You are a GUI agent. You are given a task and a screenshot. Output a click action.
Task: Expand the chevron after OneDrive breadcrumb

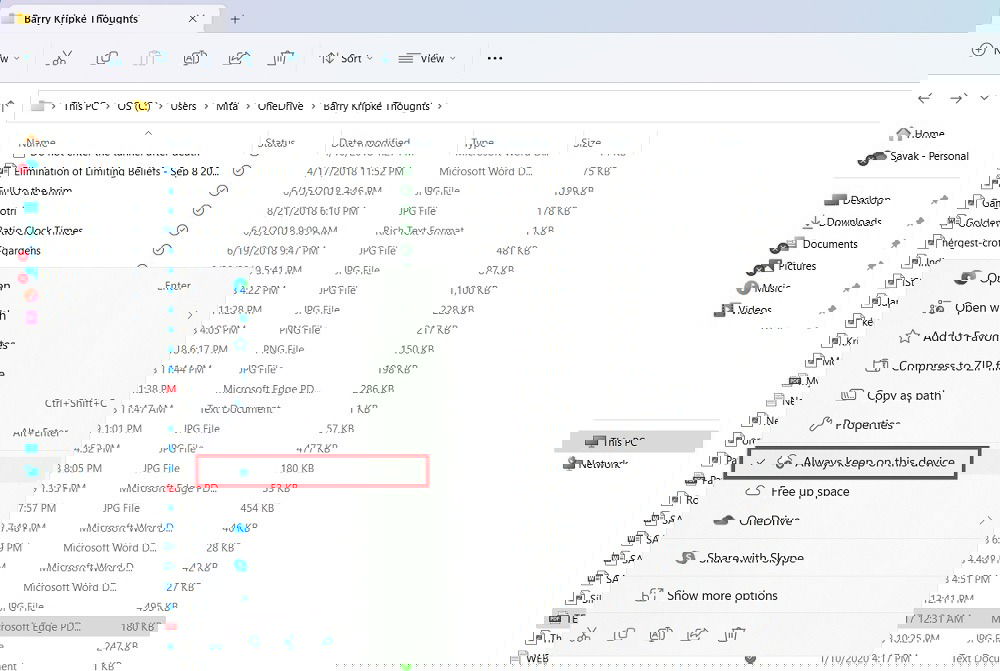pyautogui.click(x=313, y=106)
